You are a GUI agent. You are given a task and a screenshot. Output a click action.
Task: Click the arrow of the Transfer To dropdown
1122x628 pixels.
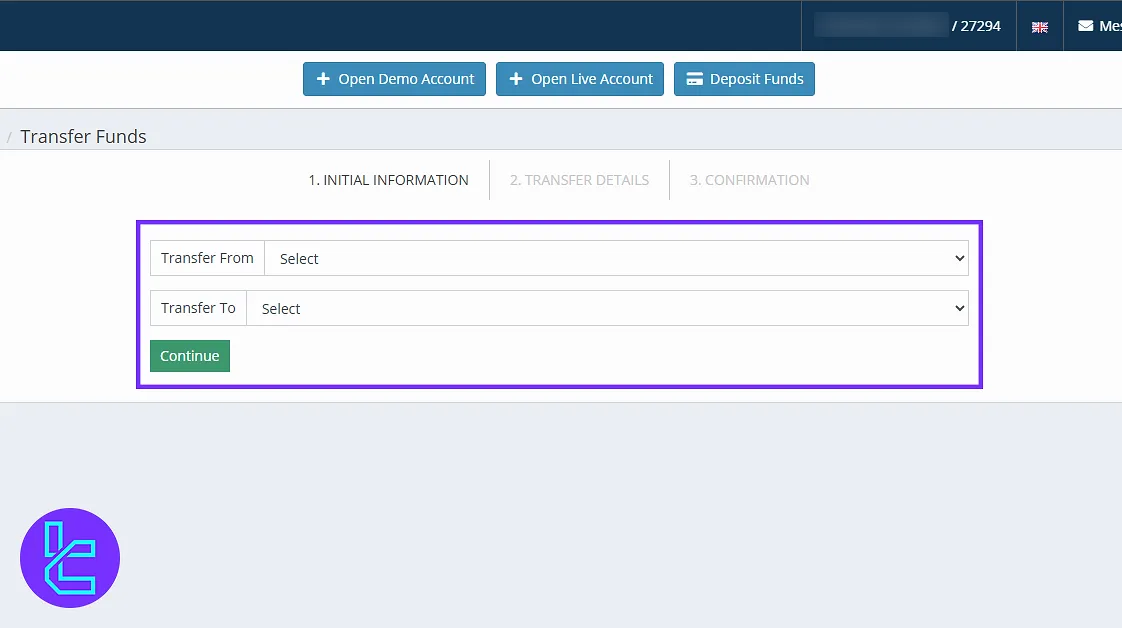click(x=959, y=308)
